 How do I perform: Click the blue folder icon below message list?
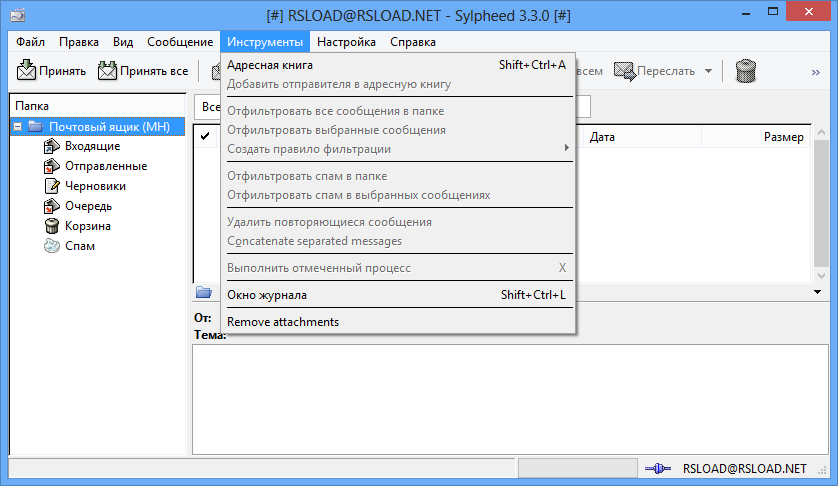204,292
